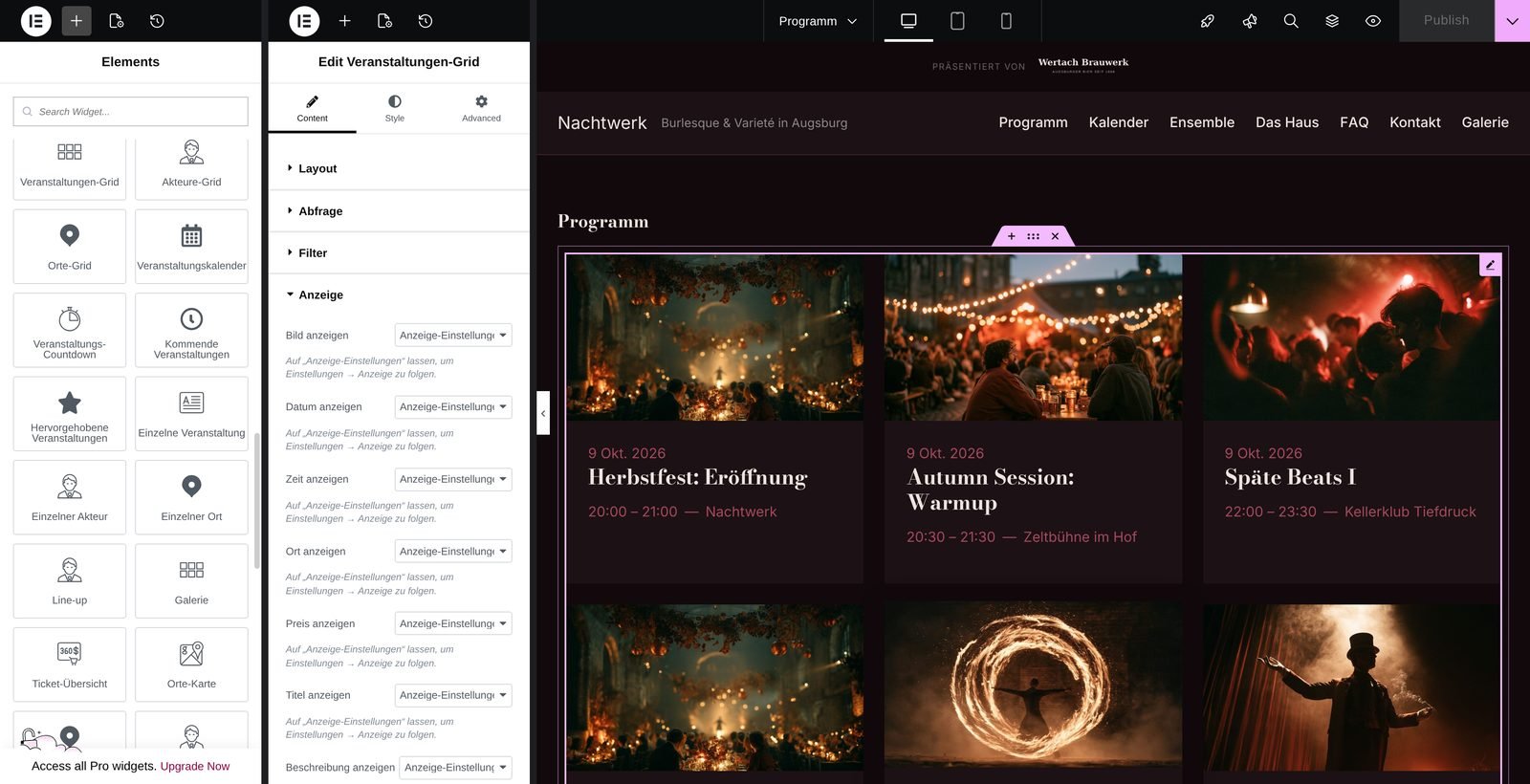
Task: Open the Programm page selector dropdown
Action: coord(818,21)
